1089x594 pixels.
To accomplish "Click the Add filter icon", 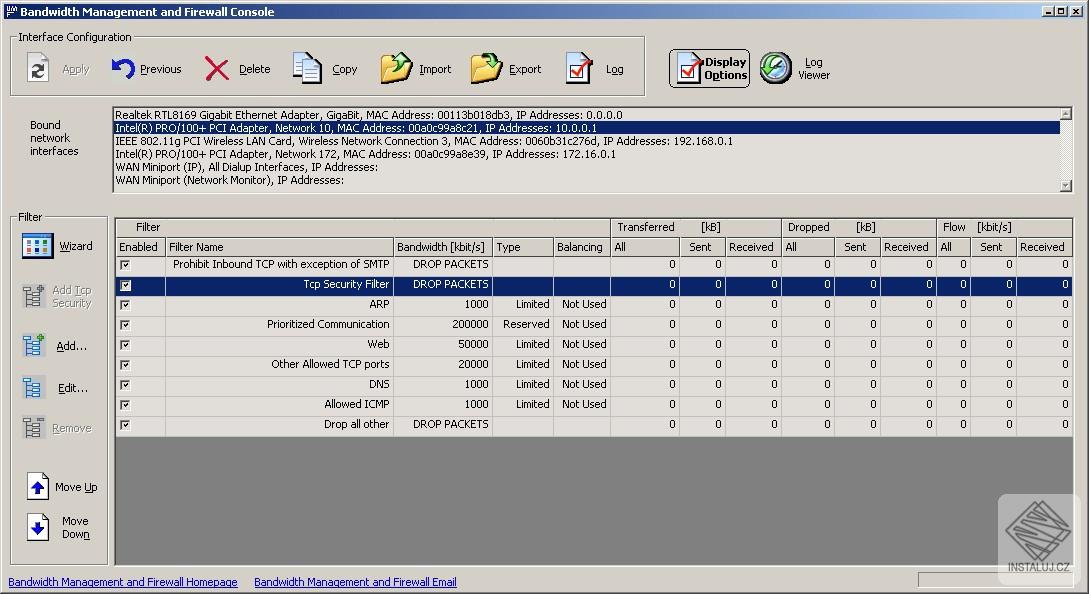I will (x=33, y=342).
